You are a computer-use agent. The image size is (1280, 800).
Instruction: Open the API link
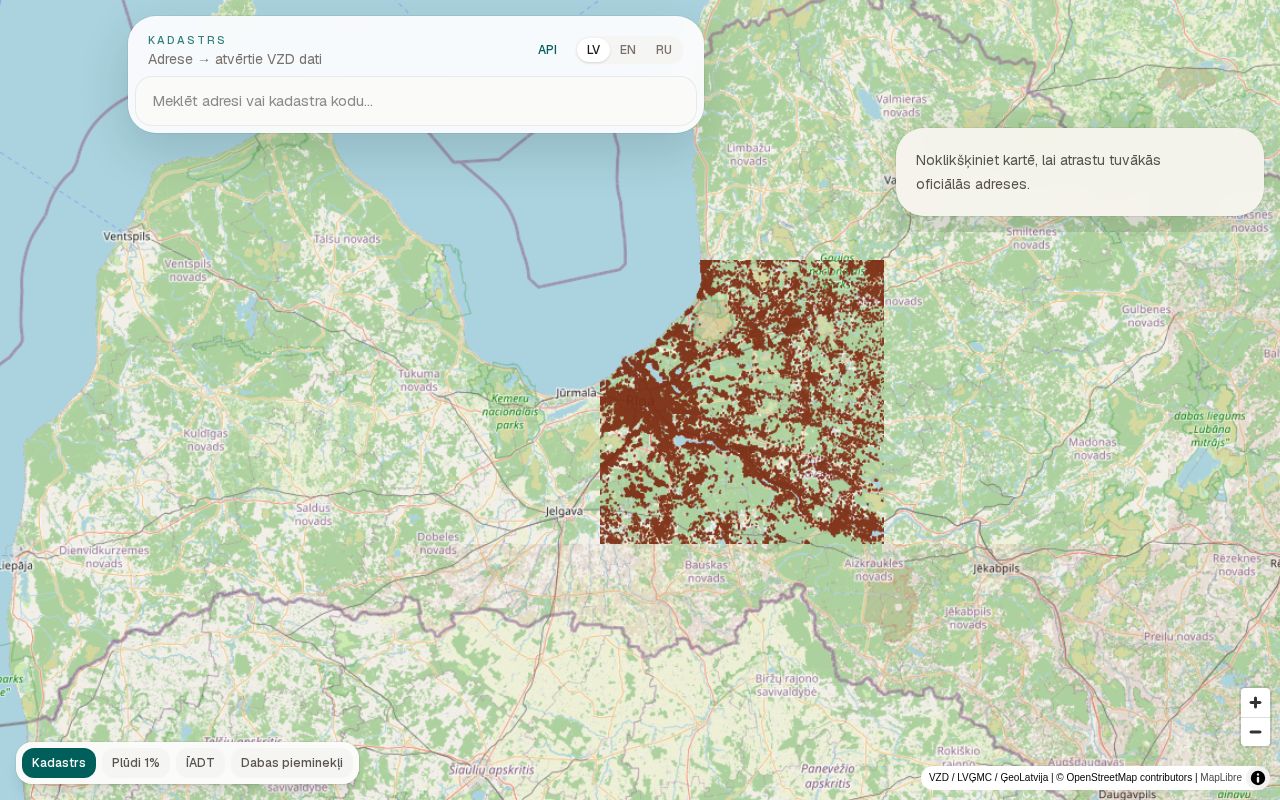pyautogui.click(x=547, y=50)
